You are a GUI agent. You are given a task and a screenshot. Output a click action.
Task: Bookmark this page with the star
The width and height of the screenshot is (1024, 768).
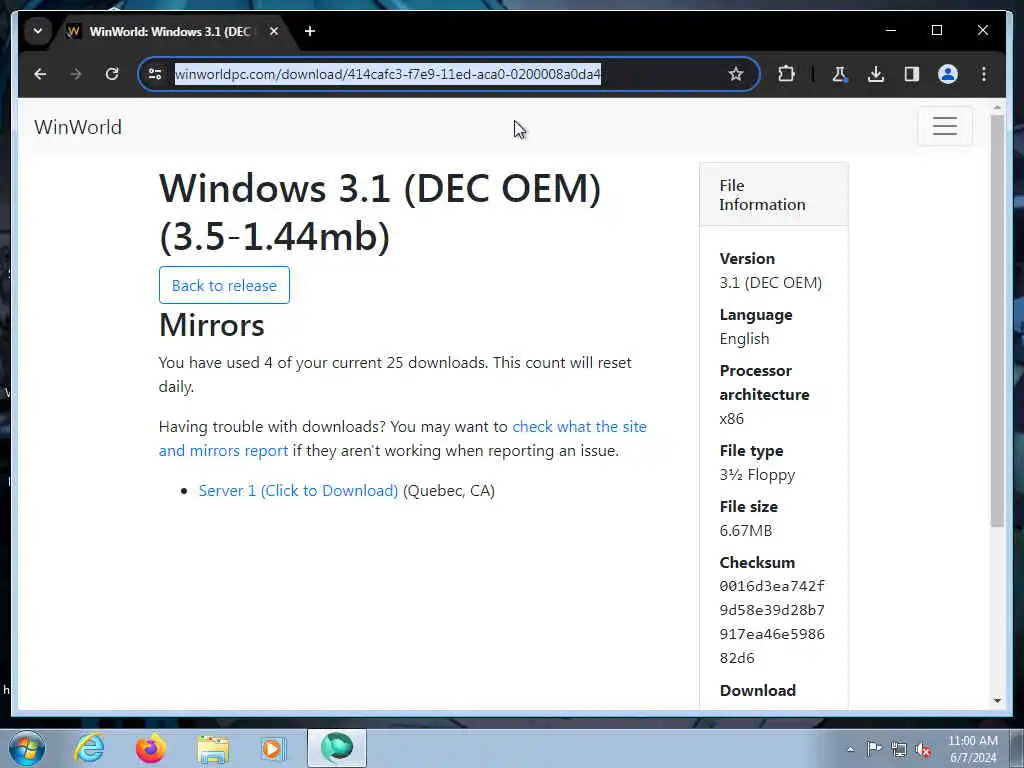point(736,74)
